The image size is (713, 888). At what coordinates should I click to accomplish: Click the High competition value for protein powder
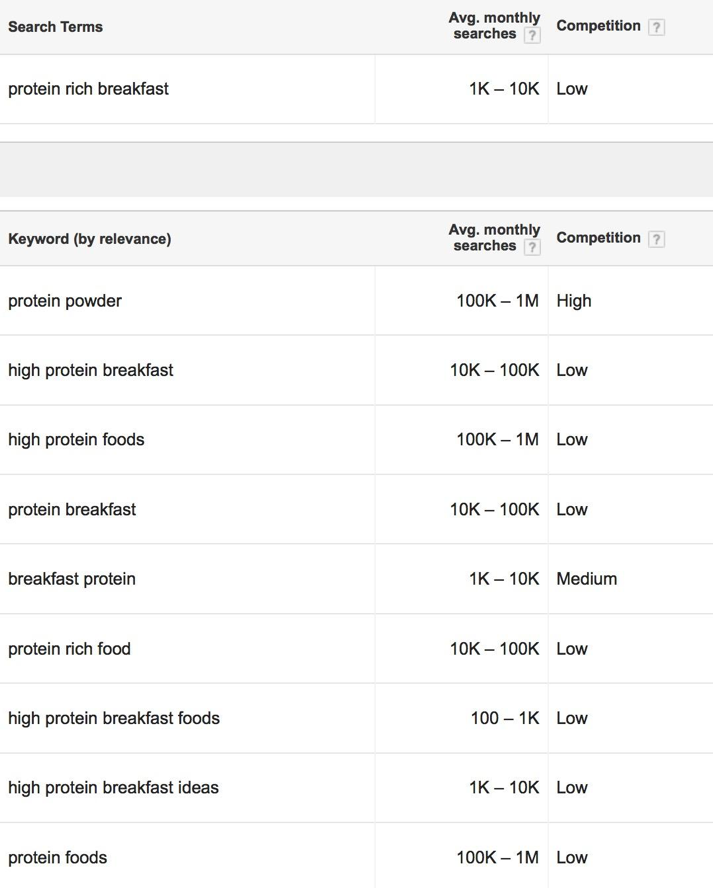click(x=574, y=301)
